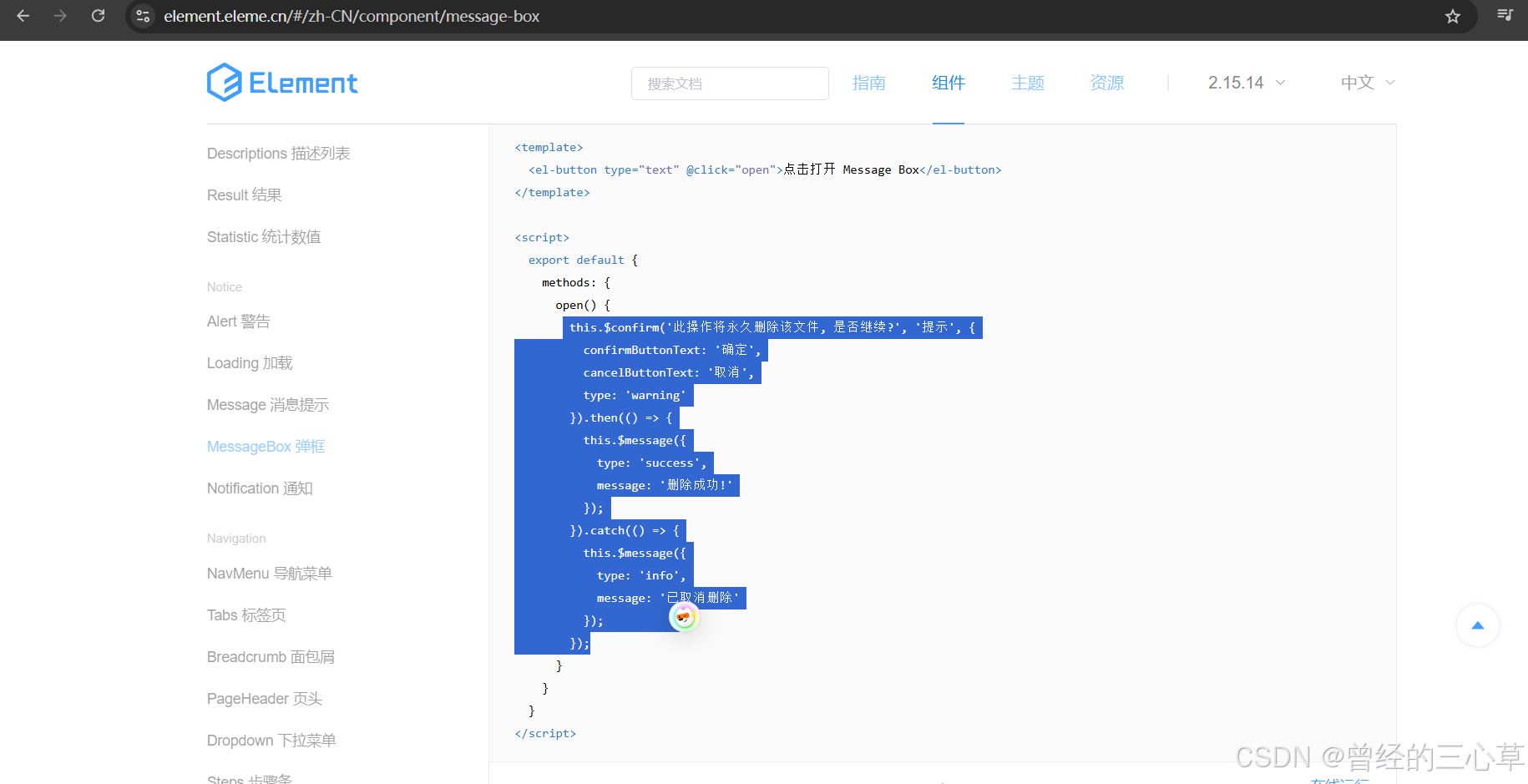This screenshot has width=1528, height=784.
Task: Open Tabs 标签页 in sidebar
Action: point(246,615)
